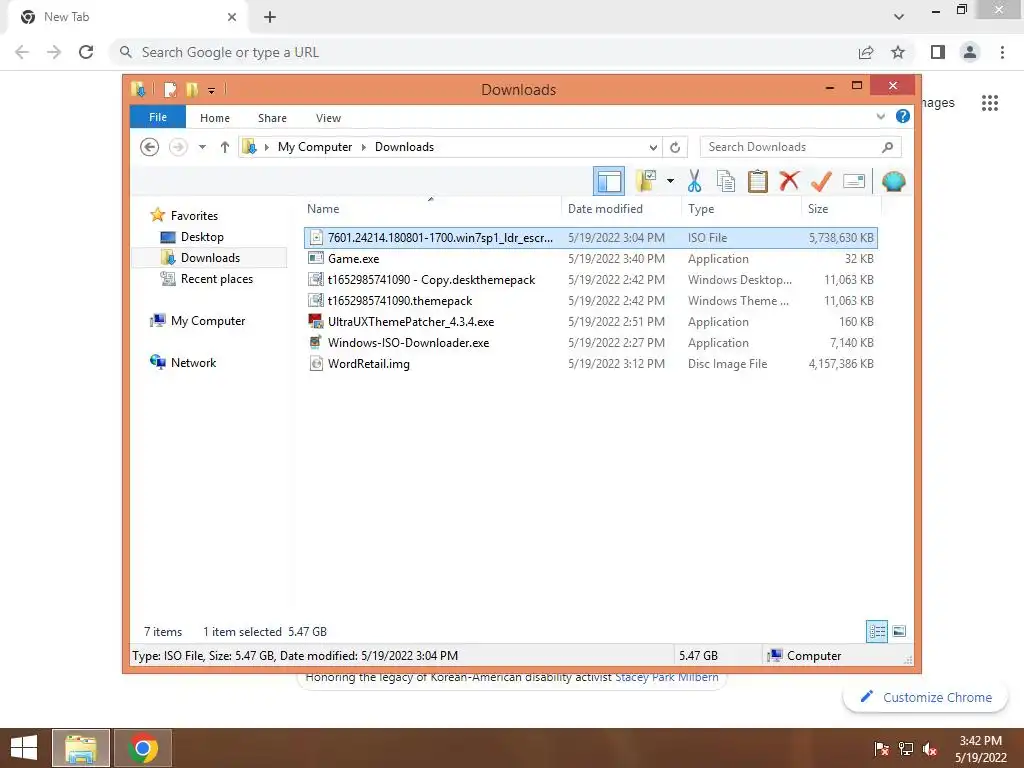Toggle the navigation pane layout button
1024x768 pixels.
coord(609,181)
